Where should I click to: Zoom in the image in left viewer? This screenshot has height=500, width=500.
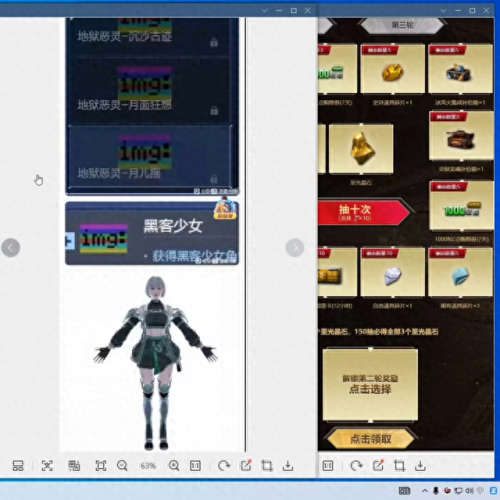tap(174, 466)
